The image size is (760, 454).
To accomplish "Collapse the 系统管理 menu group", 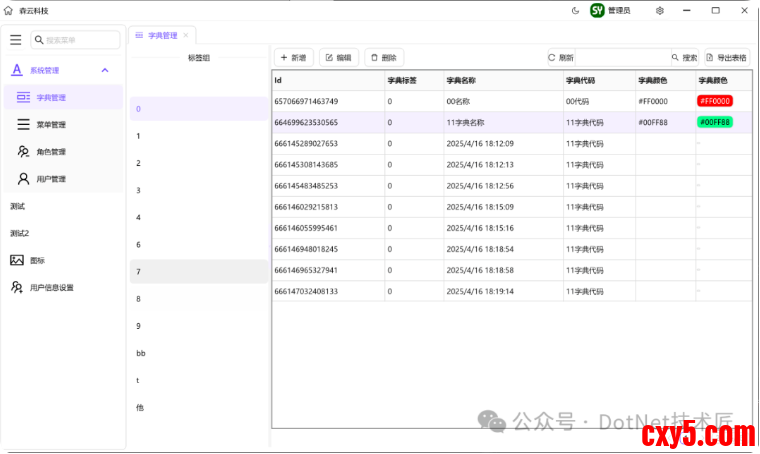I will click(105, 70).
